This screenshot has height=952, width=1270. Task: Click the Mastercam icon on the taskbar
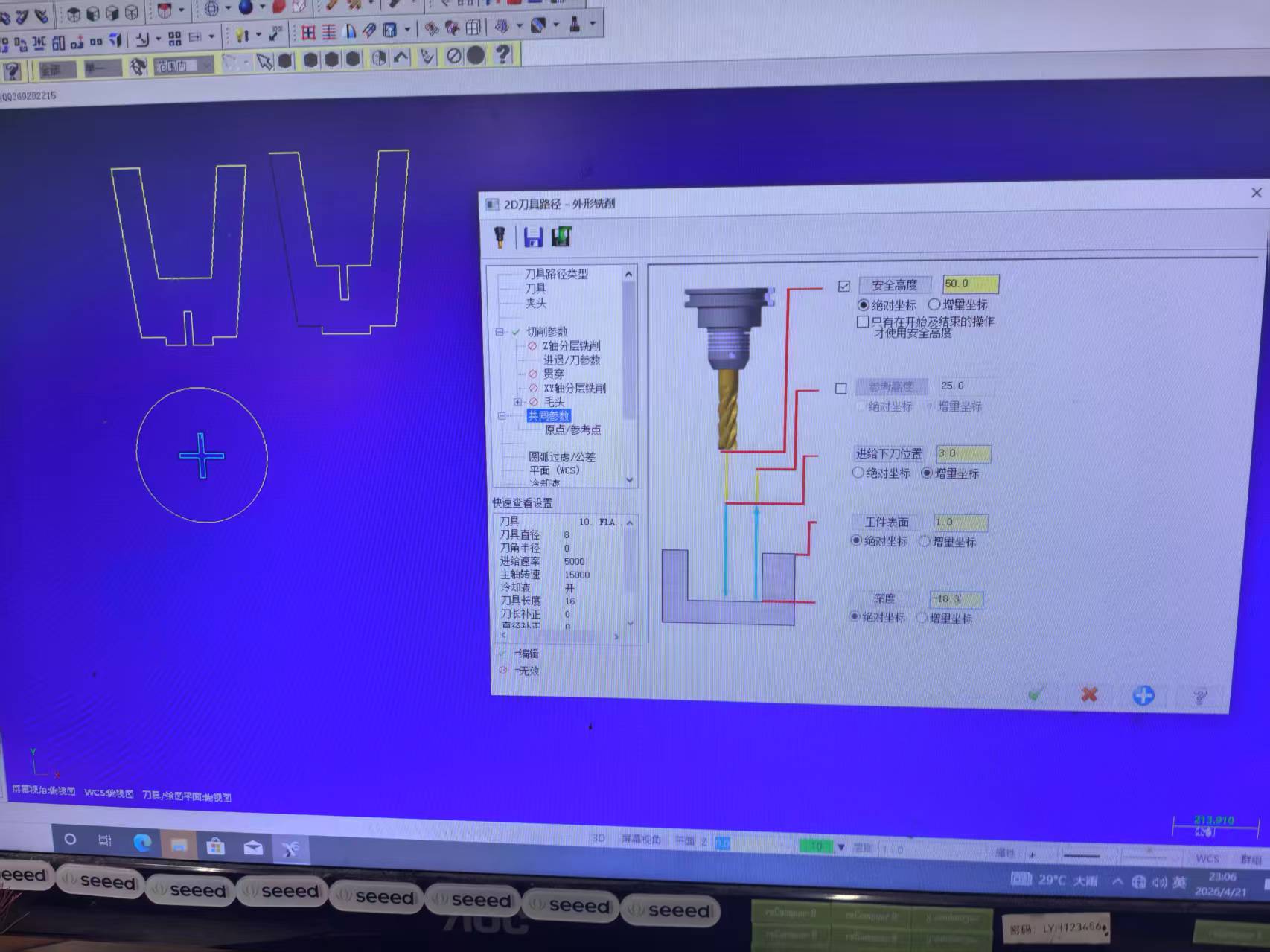tap(290, 849)
